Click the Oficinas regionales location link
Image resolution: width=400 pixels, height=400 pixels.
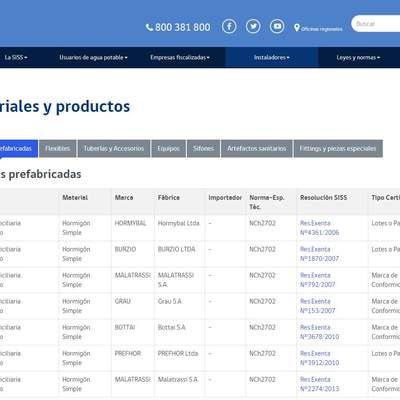318,29
